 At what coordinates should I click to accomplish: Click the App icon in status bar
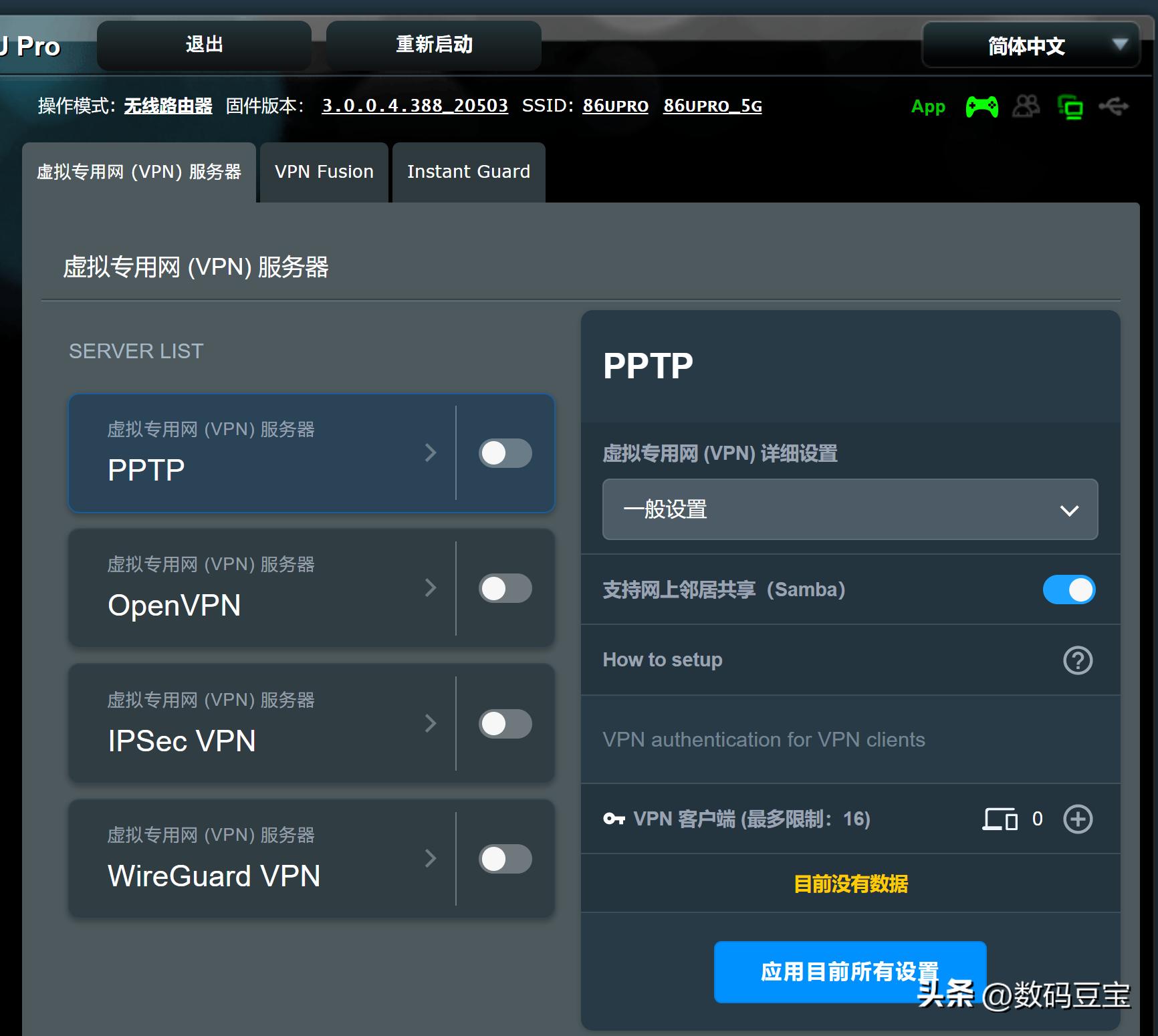pyautogui.click(x=928, y=106)
